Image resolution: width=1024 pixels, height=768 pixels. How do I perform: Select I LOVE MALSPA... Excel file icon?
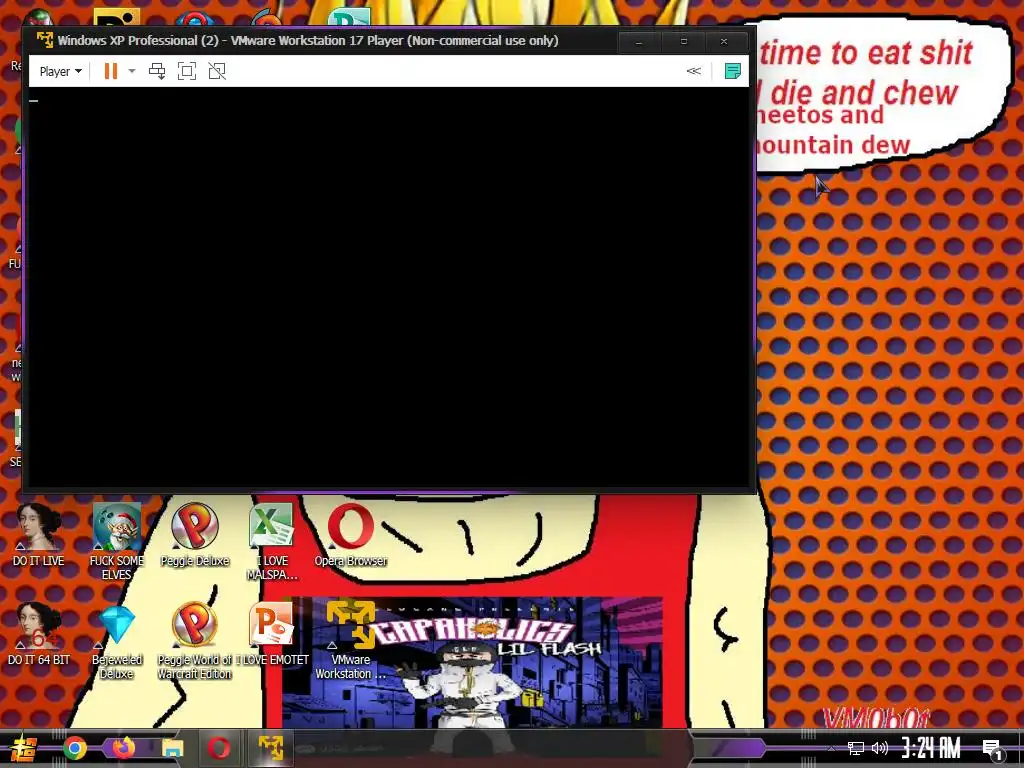(272, 541)
